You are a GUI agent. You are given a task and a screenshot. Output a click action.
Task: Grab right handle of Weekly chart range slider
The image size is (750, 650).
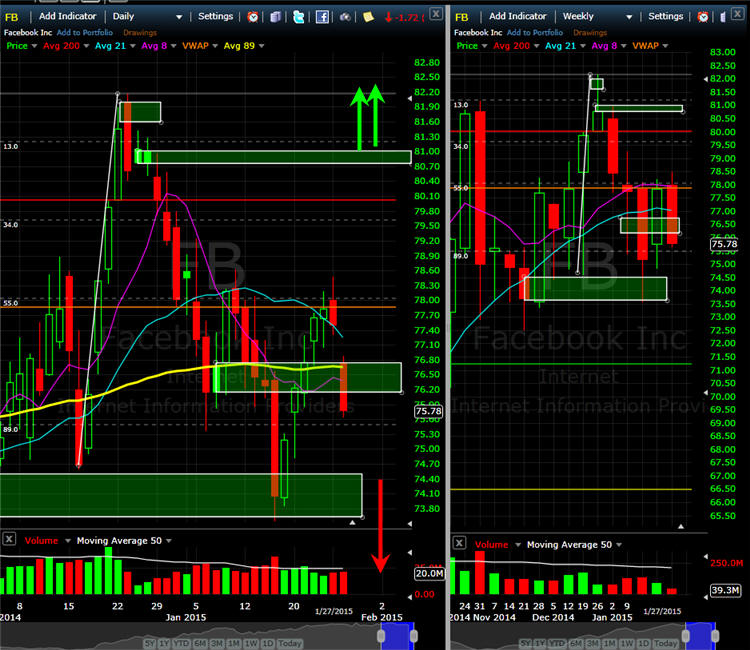(x=715, y=636)
